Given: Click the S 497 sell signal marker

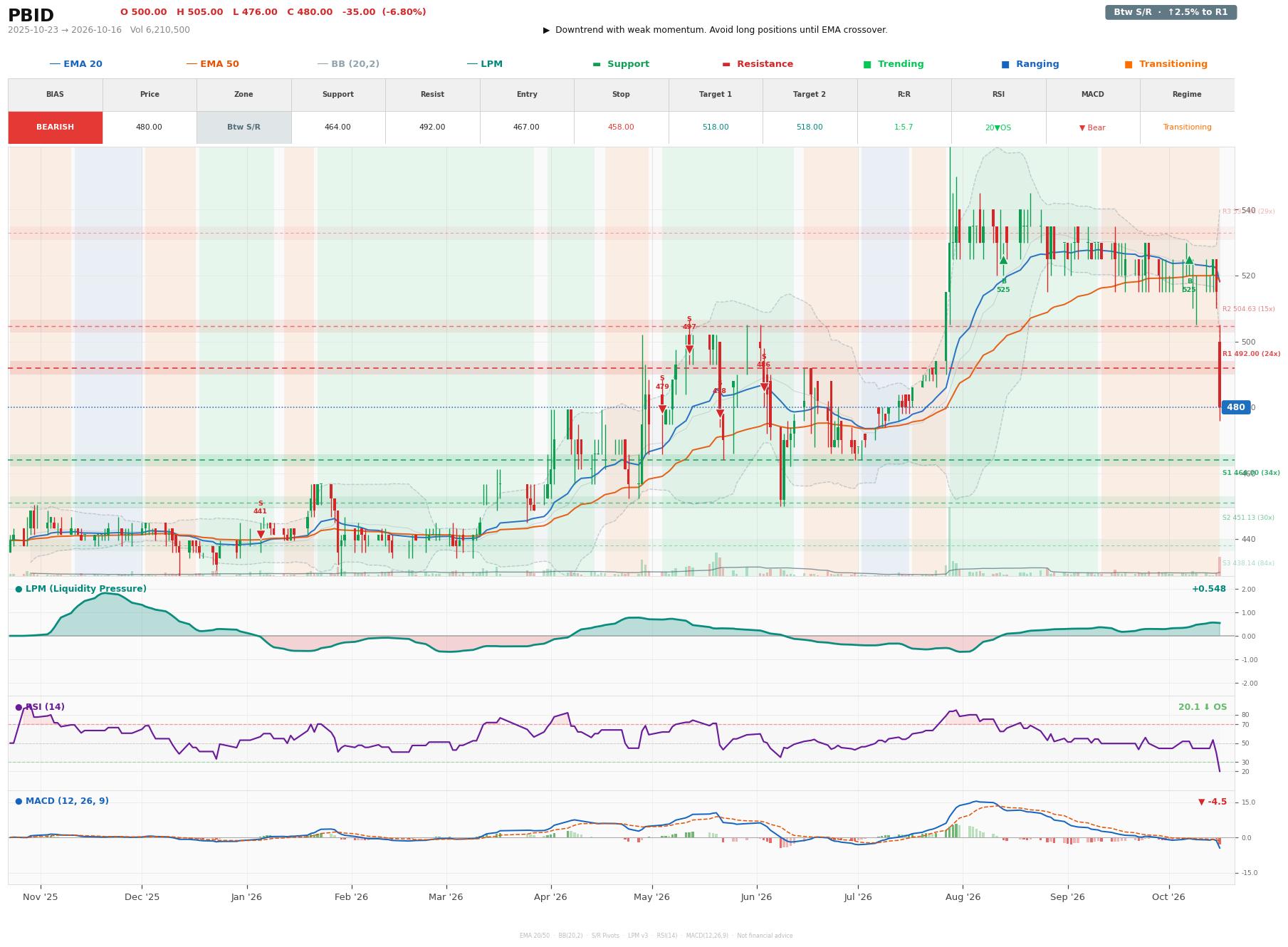Looking at the screenshot, I should (x=689, y=350).
